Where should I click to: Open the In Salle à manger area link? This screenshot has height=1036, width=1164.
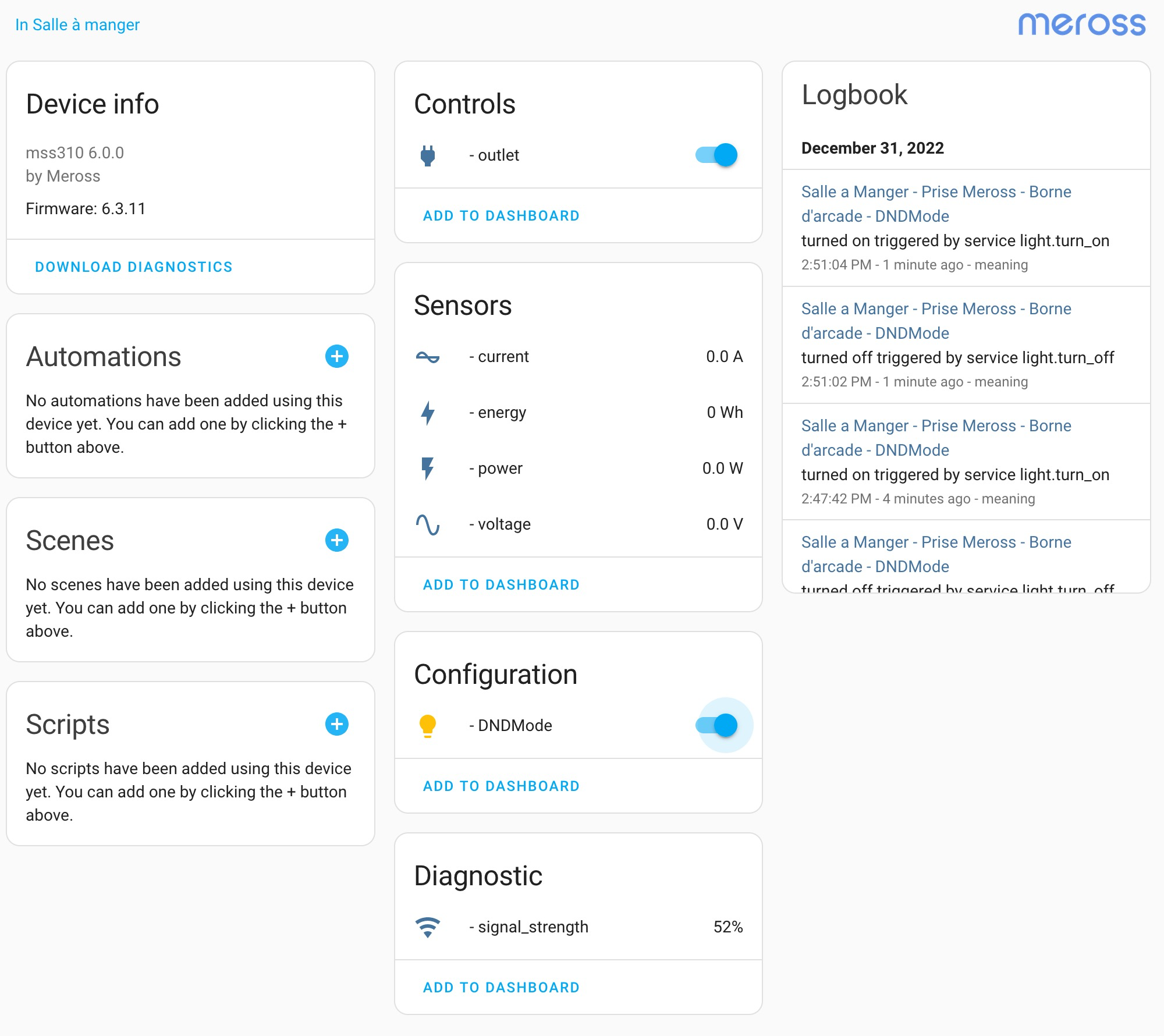coord(77,24)
